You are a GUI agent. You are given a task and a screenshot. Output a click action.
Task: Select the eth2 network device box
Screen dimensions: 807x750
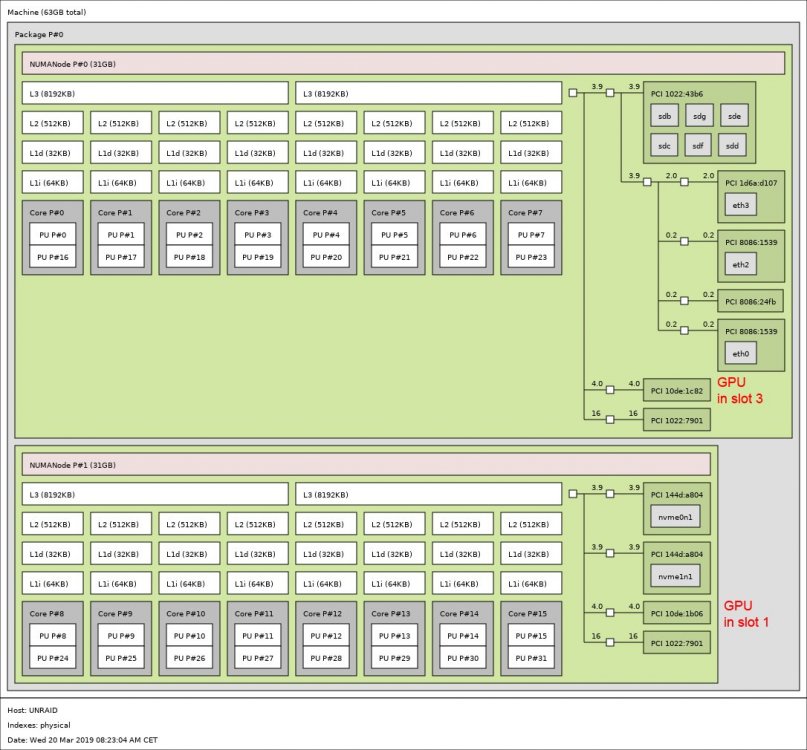pyautogui.click(x=741, y=265)
